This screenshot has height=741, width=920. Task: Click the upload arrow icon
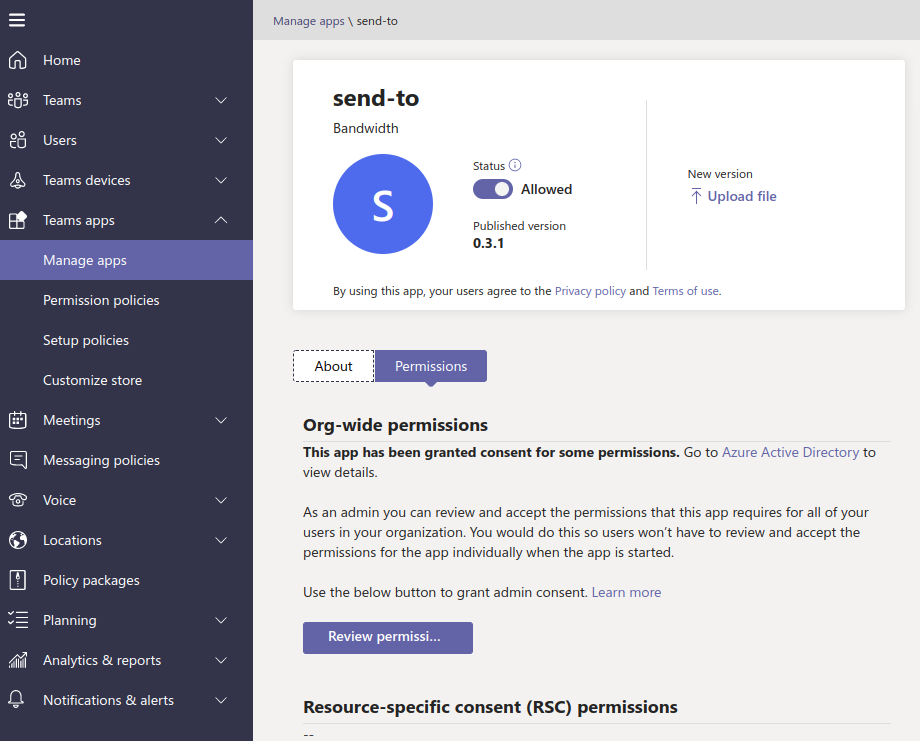point(696,196)
